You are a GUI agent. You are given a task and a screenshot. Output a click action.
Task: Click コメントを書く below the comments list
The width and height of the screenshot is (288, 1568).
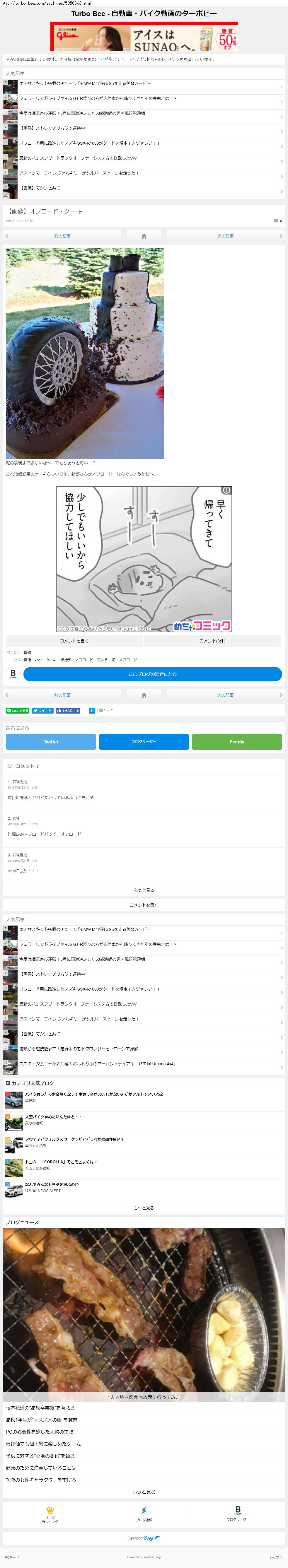[144, 905]
